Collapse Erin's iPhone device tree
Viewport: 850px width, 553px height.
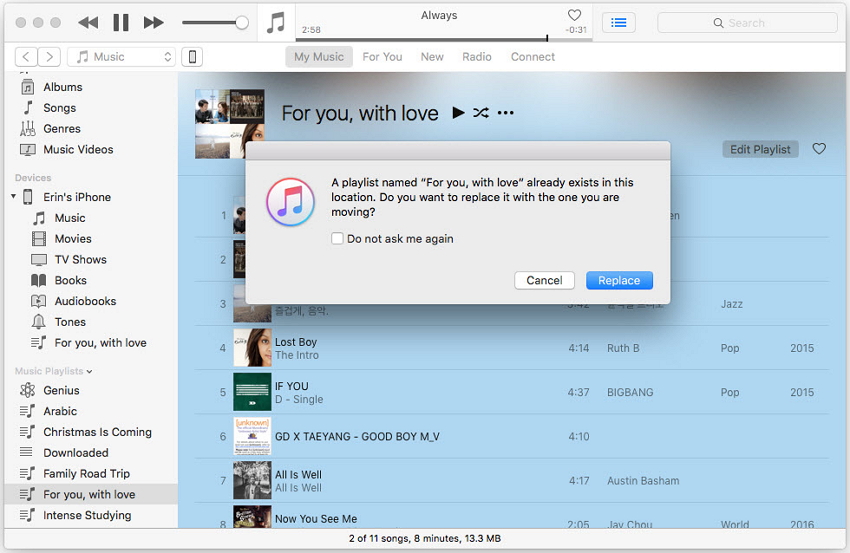click(14, 197)
